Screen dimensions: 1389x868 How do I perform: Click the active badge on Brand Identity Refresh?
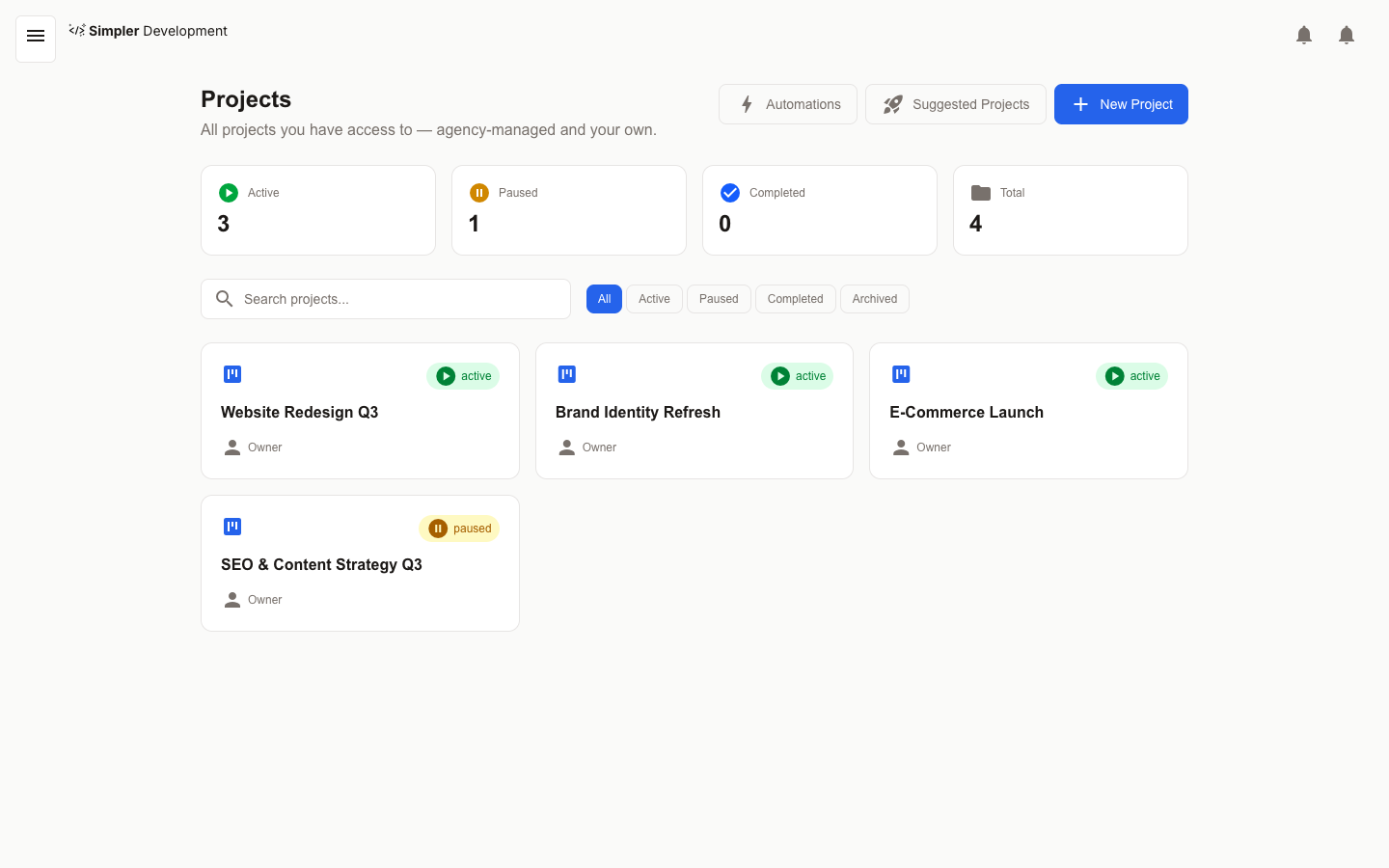click(798, 376)
